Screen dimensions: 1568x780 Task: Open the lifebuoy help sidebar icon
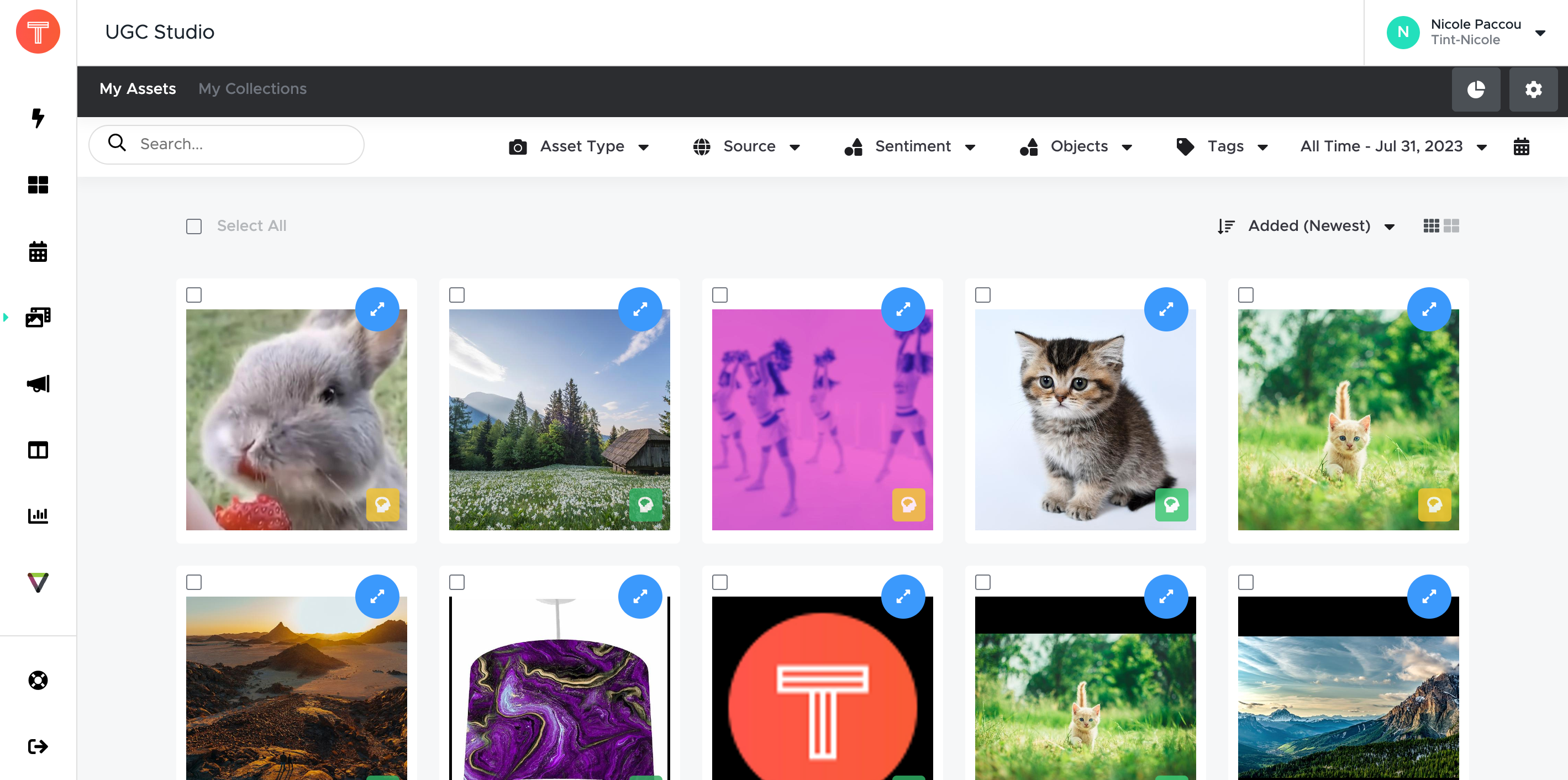(x=38, y=680)
